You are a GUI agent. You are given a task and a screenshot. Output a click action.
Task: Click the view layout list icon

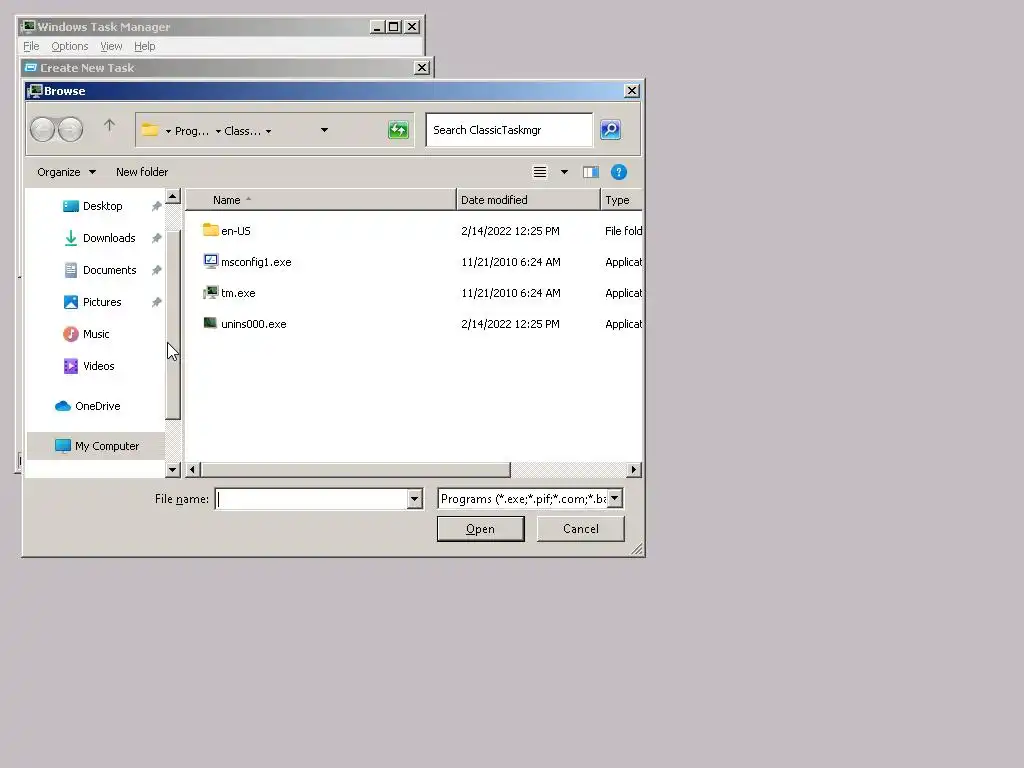(x=539, y=172)
